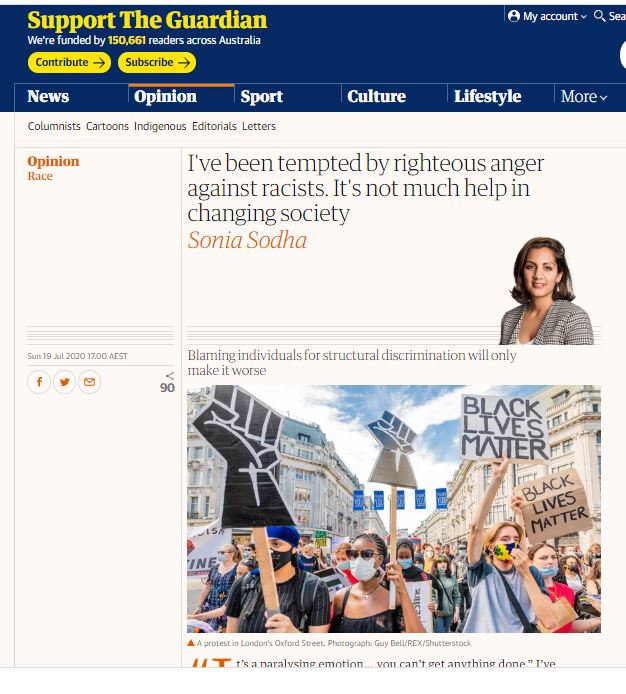Share article on Twitter

coord(64,382)
